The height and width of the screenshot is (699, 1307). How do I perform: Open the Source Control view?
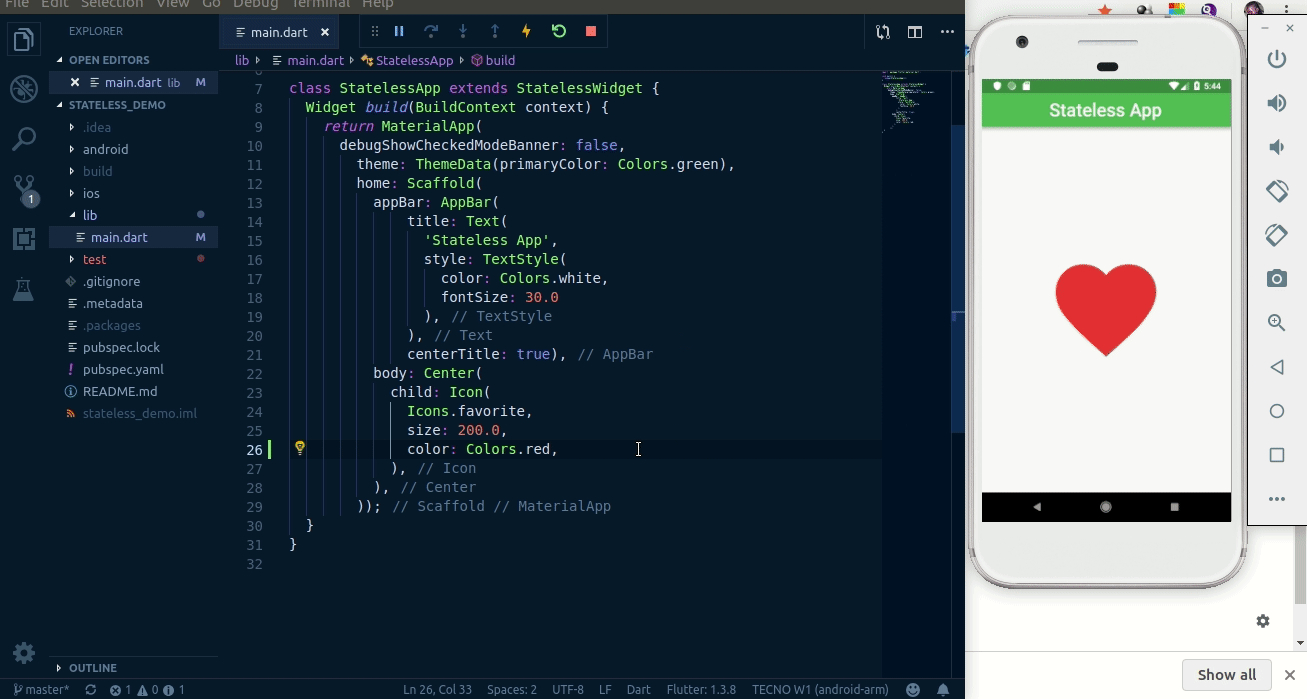pyautogui.click(x=23, y=190)
